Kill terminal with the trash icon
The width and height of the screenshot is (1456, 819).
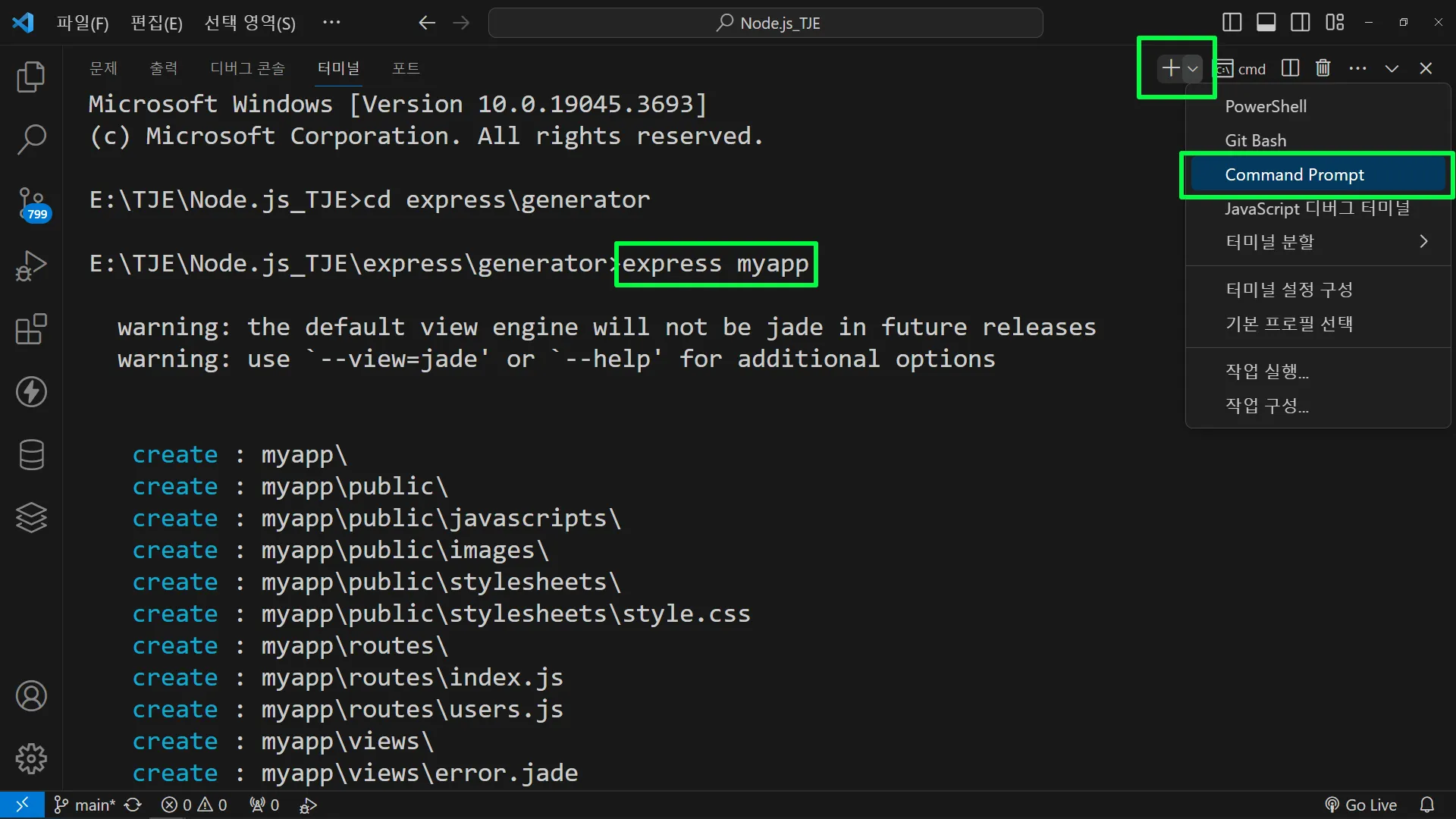[1323, 68]
